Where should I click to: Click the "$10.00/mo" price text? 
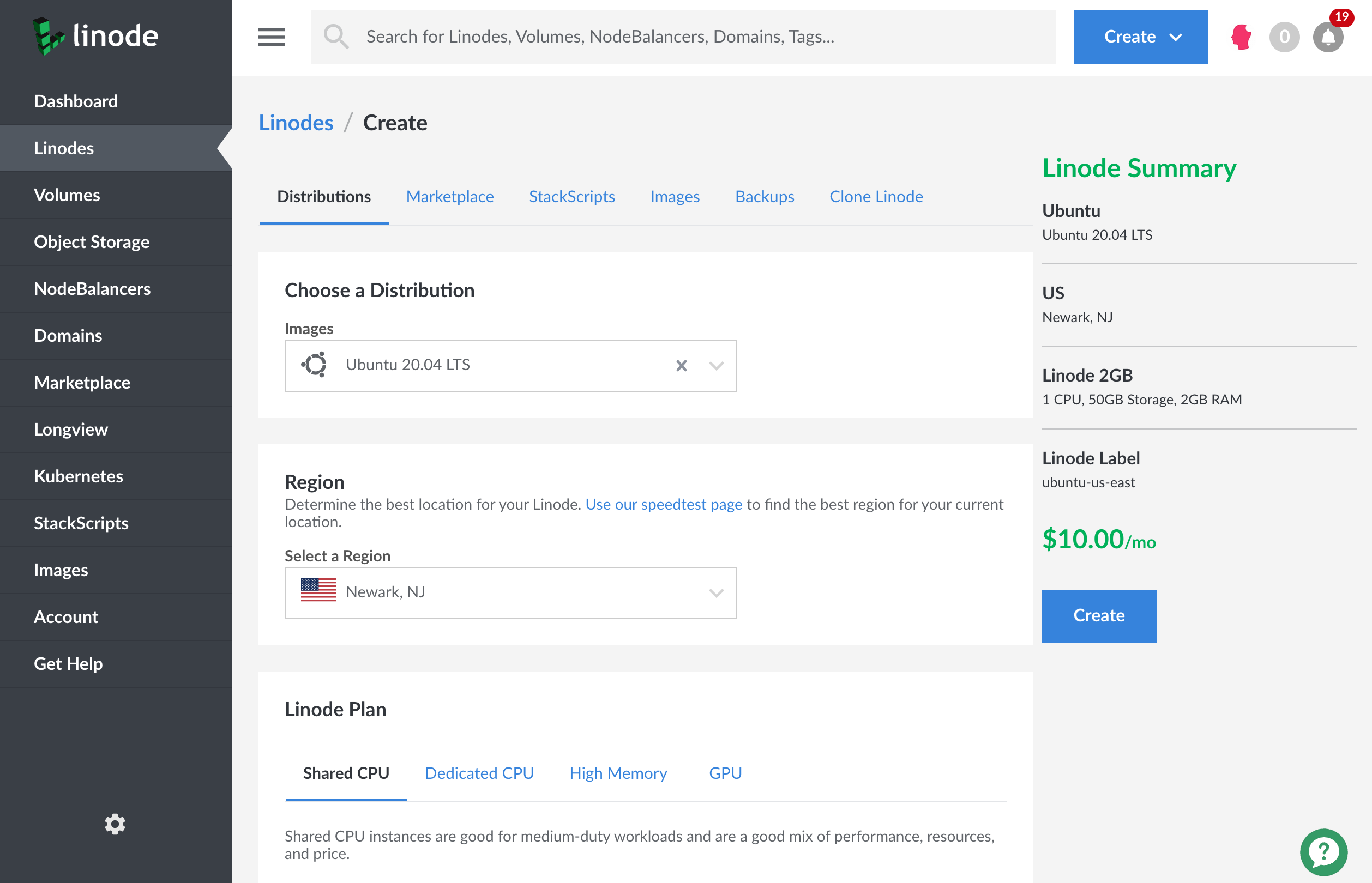point(1098,540)
